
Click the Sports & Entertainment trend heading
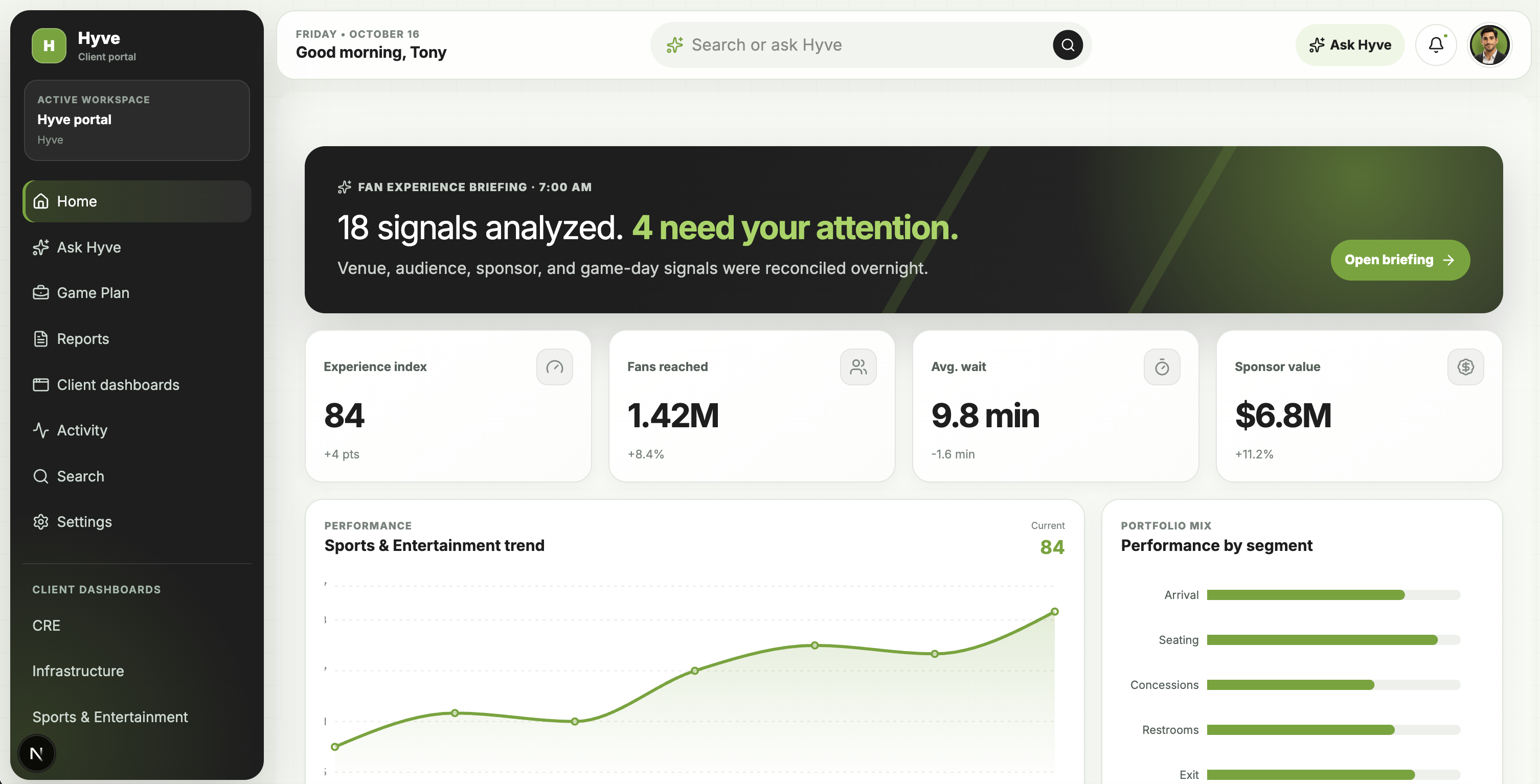pyautogui.click(x=435, y=545)
